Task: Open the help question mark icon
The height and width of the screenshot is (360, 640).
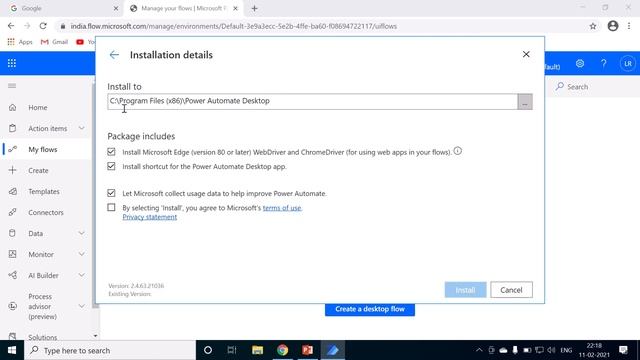Action: tap(604, 64)
